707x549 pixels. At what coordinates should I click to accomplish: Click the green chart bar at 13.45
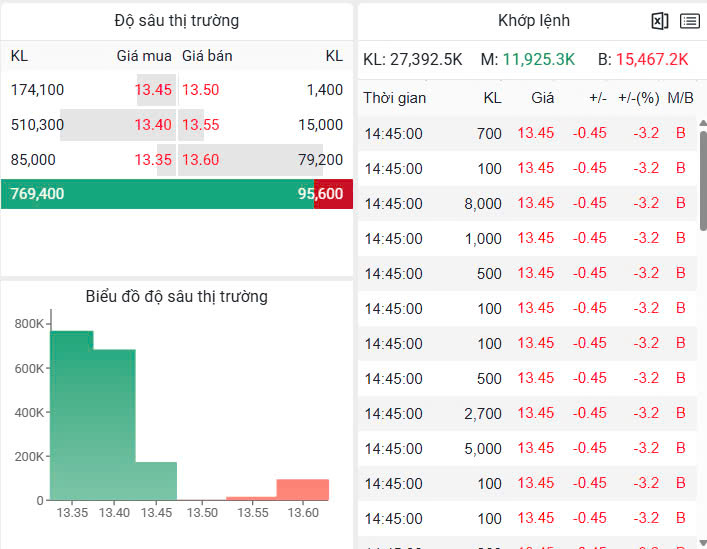pyautogui.click(x=156, y=481)
